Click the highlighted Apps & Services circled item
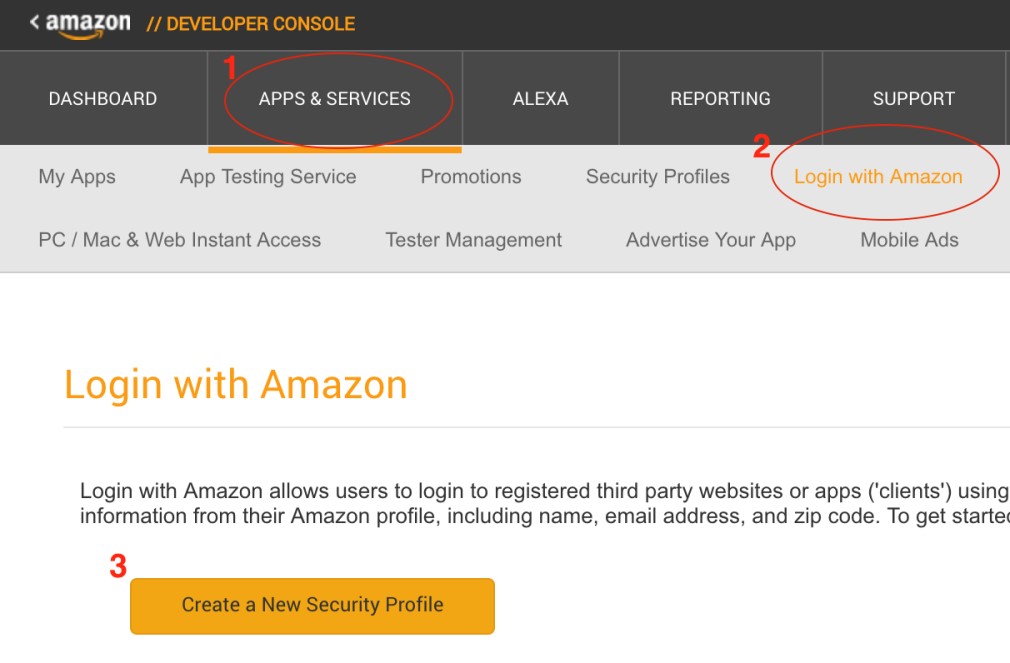This screenshot has width=1010, height=663. (336, 98)
